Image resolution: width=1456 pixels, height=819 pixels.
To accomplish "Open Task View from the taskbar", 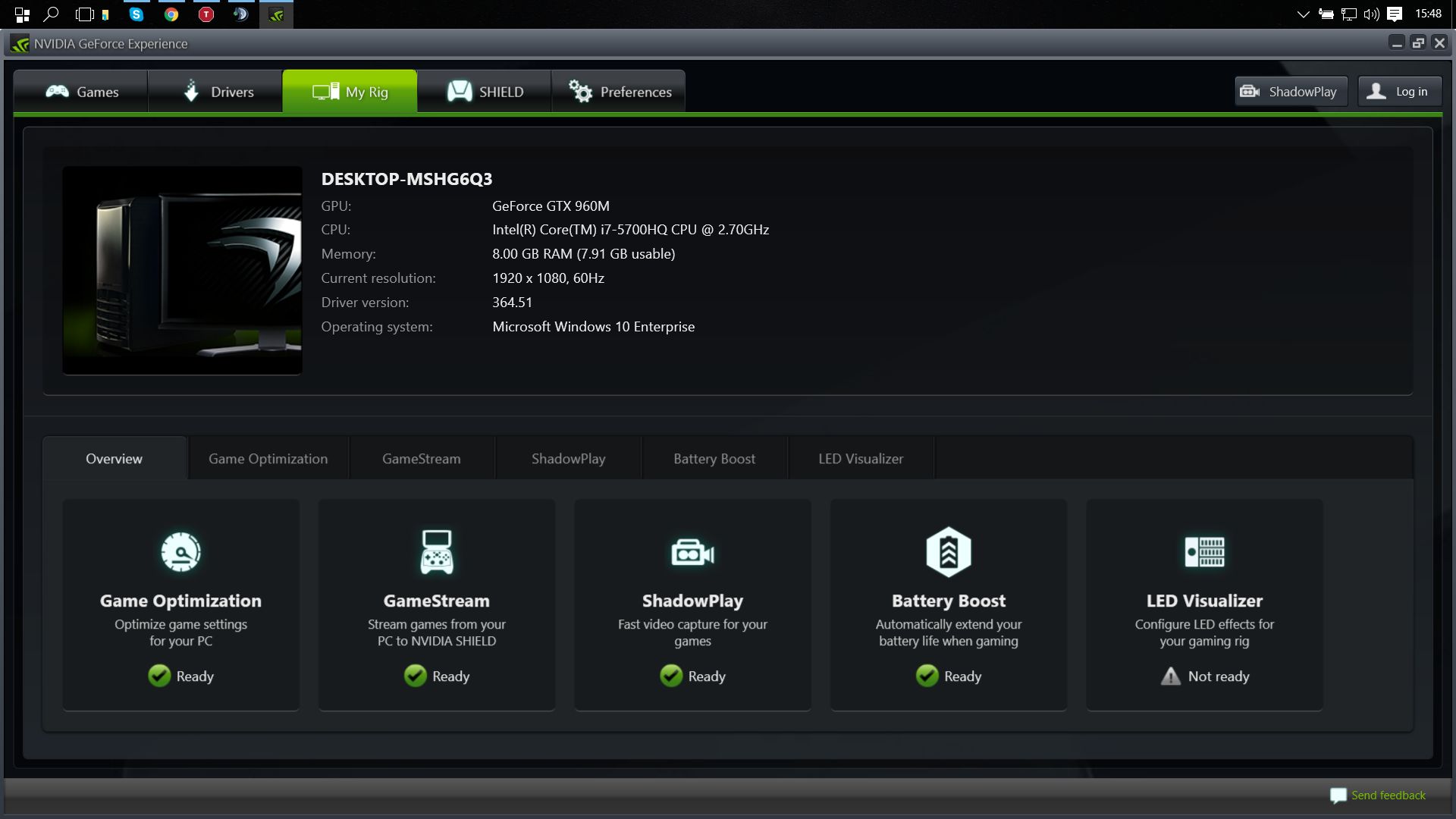I will [85, 14].
